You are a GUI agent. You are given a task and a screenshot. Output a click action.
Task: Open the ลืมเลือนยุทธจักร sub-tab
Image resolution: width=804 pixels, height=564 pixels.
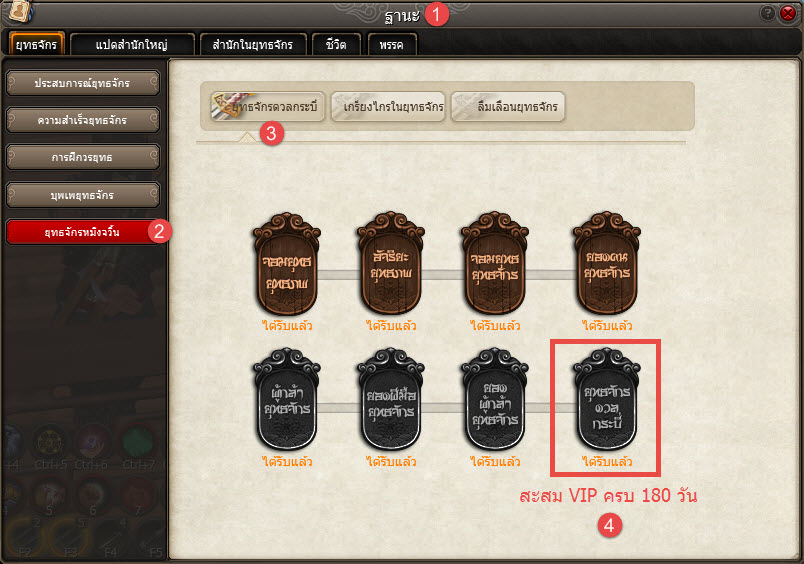coord(508,107)
